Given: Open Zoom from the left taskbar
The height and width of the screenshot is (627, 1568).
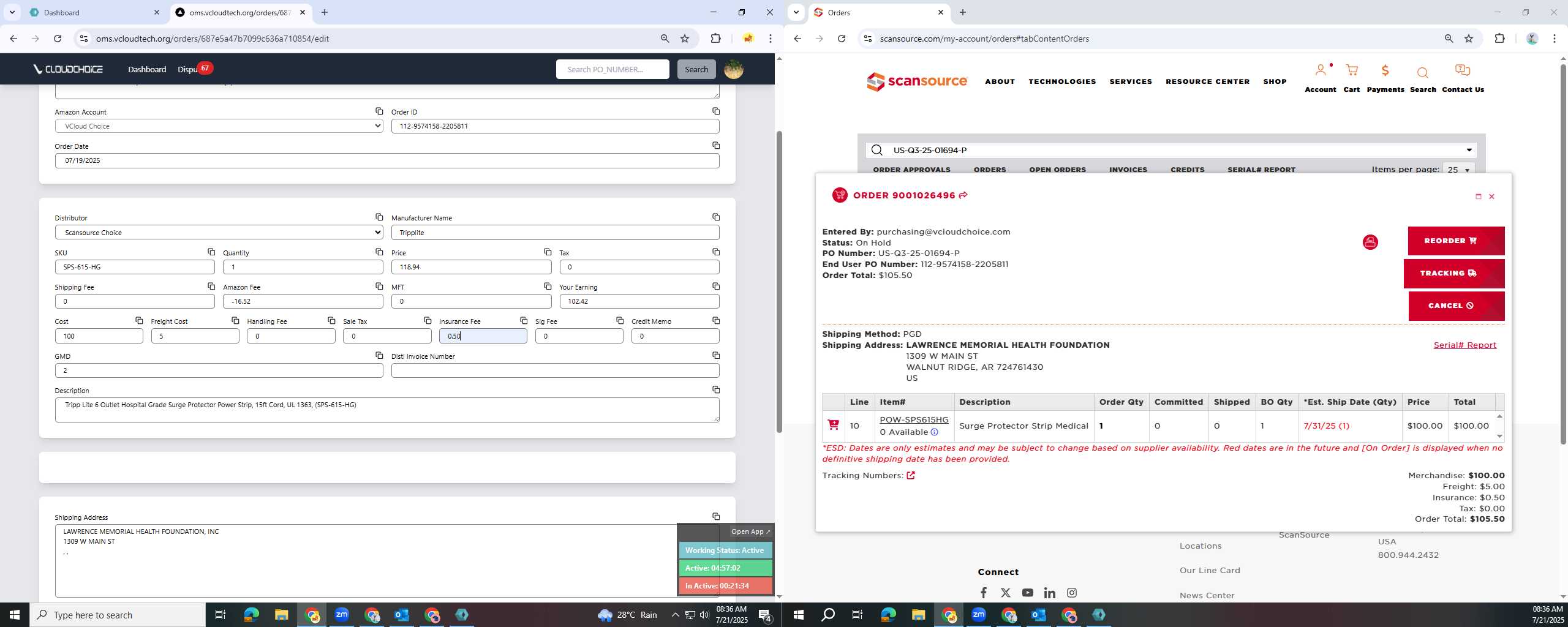Looking at the screenshot, I should pyautogui.click(x=342, y=615).
